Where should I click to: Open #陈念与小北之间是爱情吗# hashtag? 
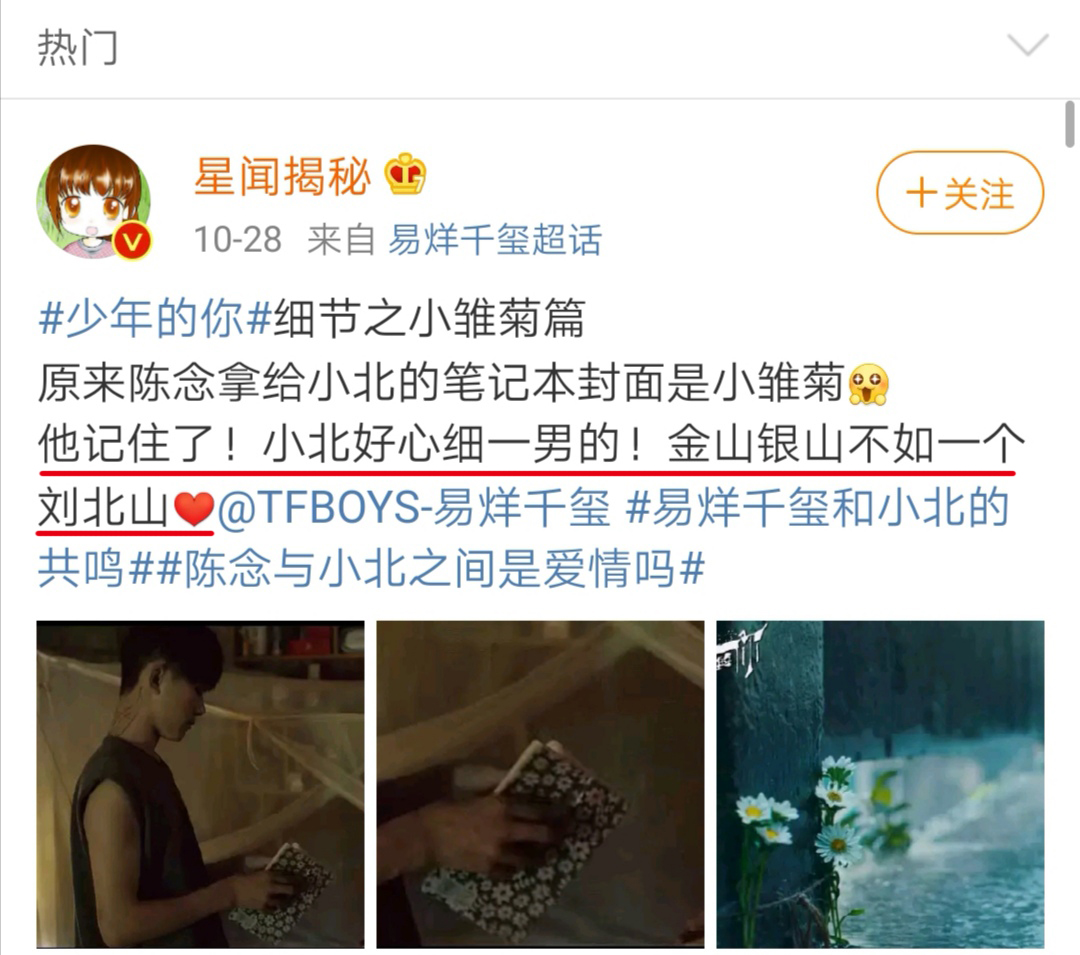(x=430, y=570)
